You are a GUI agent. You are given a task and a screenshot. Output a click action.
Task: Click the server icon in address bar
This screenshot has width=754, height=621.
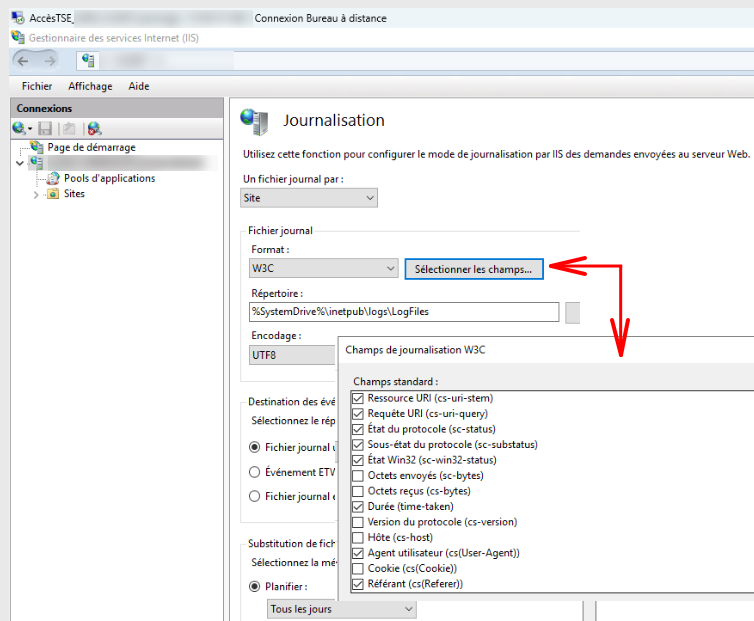pos(88,61)
